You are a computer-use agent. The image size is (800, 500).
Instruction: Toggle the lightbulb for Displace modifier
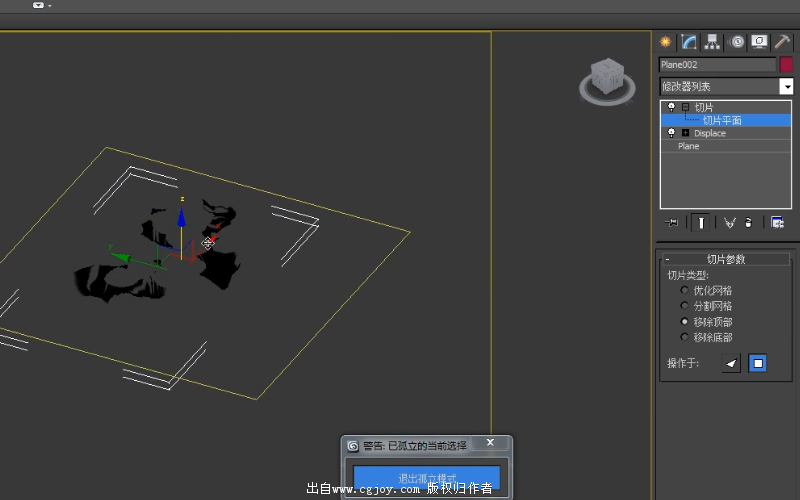pyautogui.click(x=671, y=133)
